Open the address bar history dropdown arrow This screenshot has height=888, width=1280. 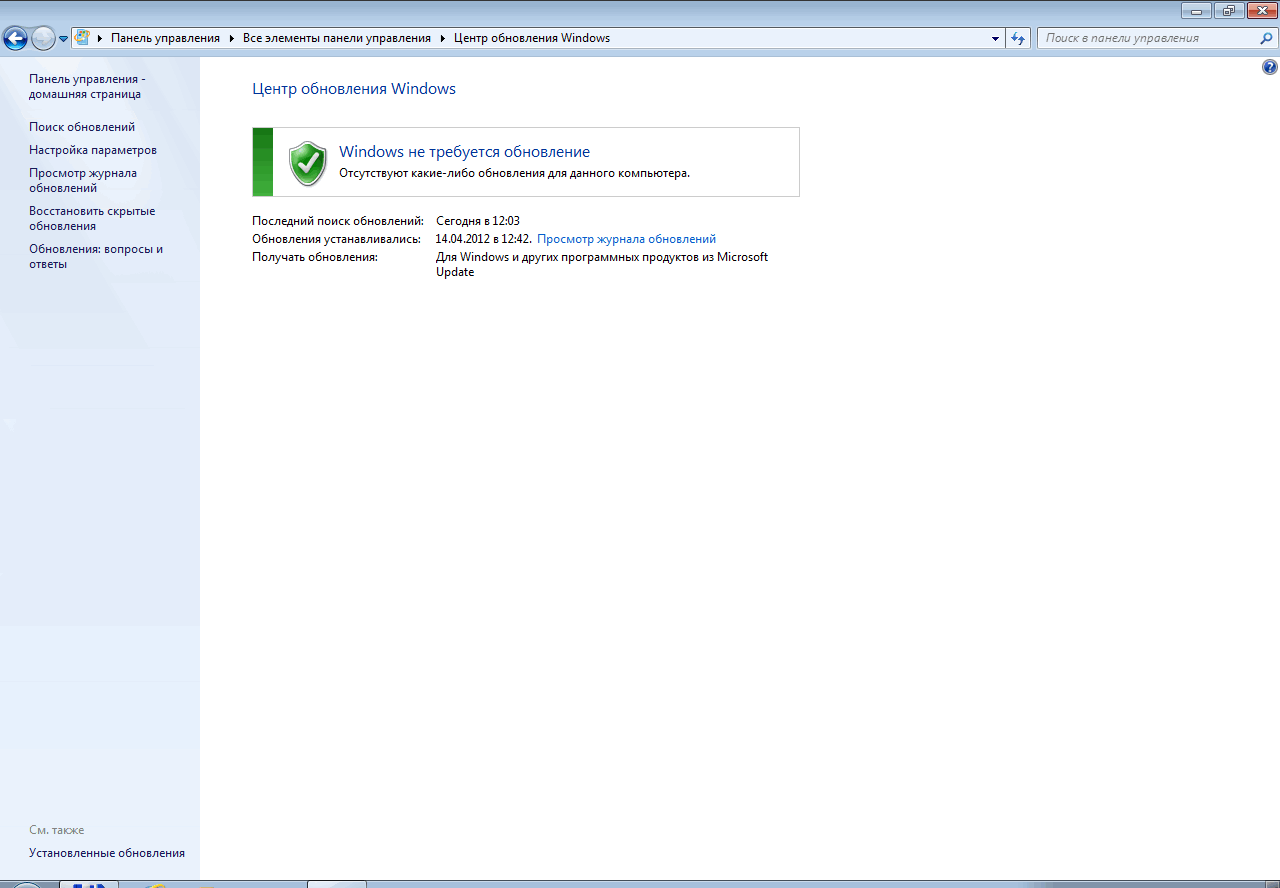(x=995, y=38)
